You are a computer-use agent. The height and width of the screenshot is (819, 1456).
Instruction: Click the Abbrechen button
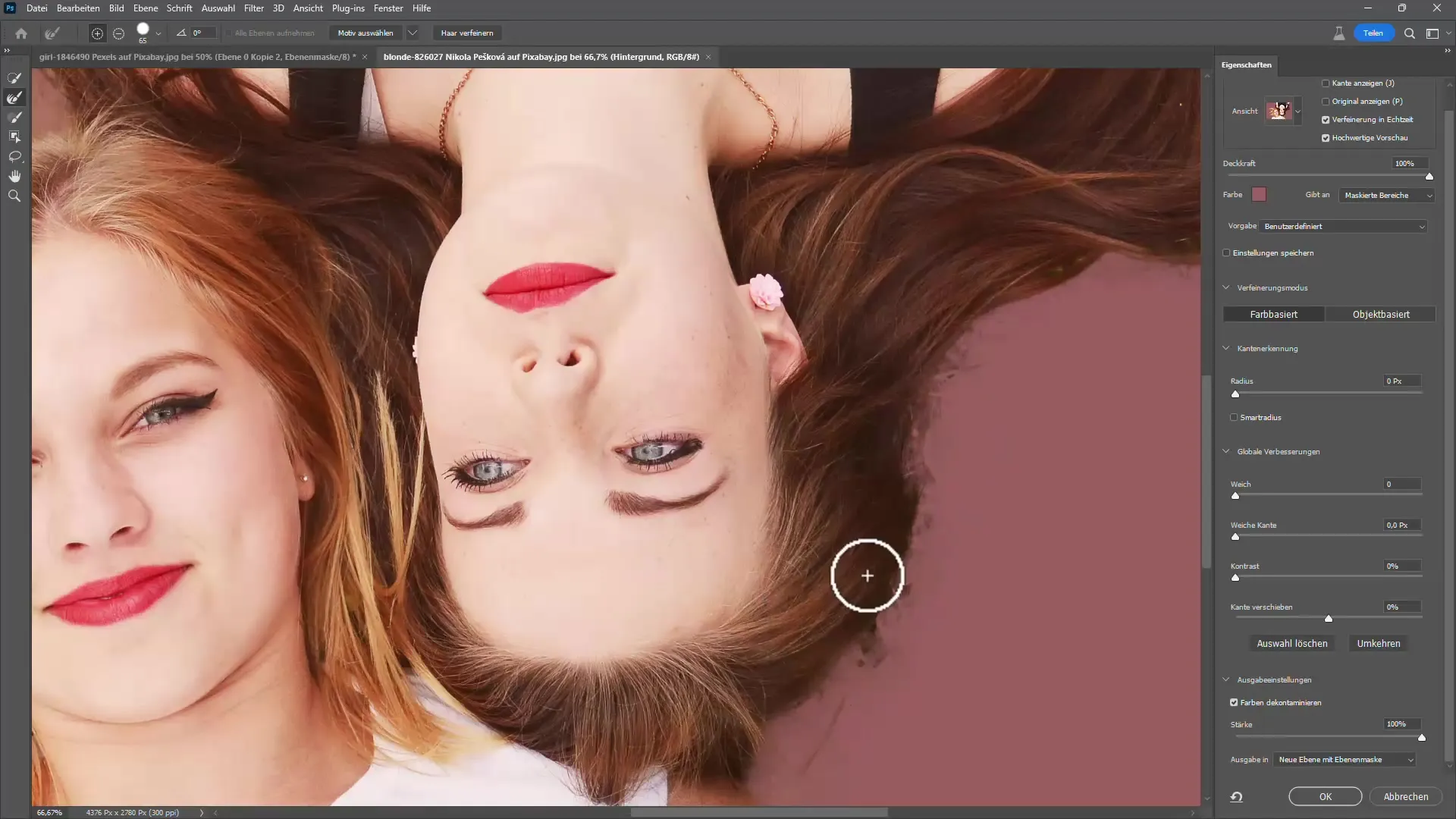coord(1406,797)
